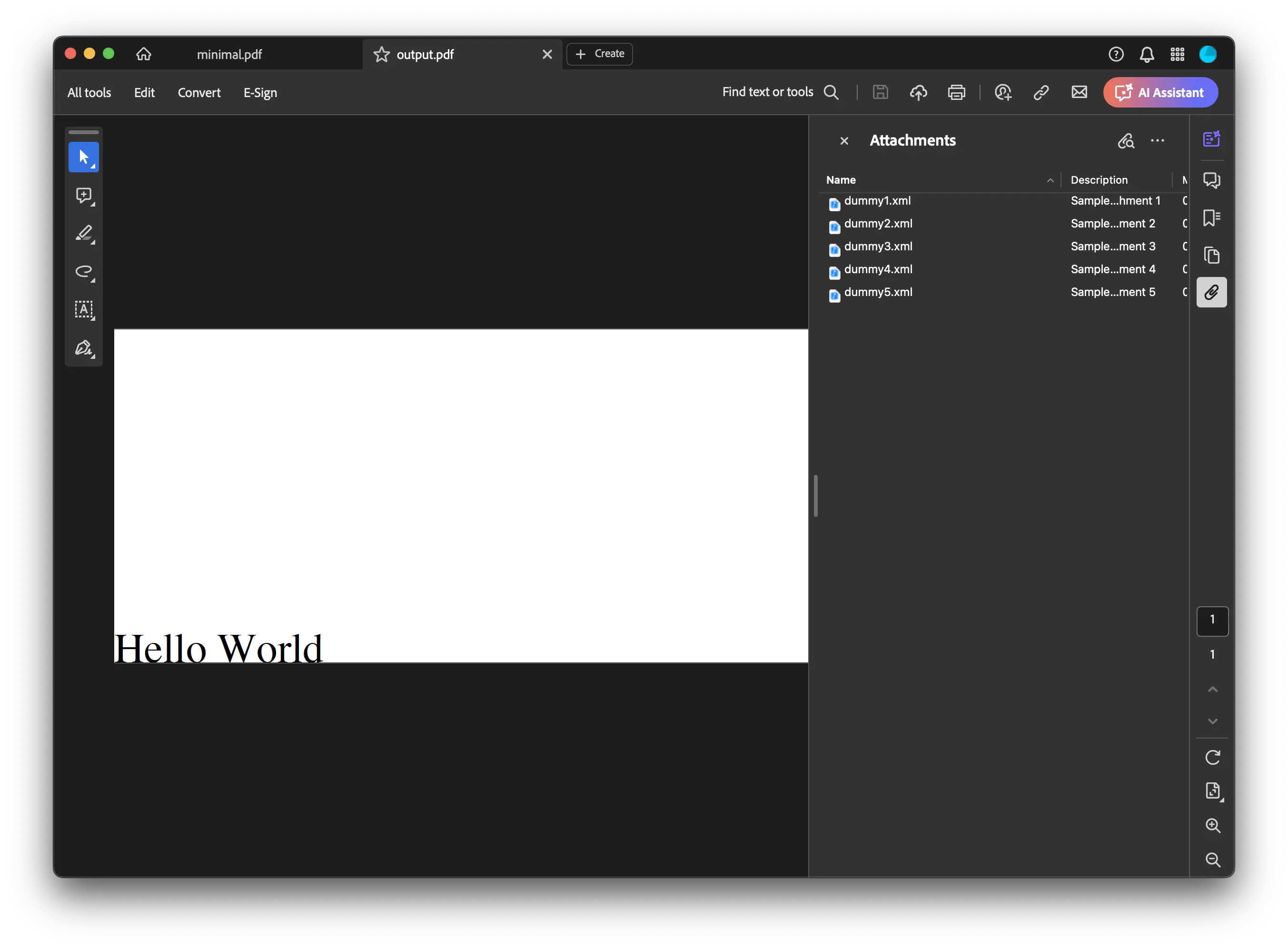Switch to the minimal.pdf tab
This screenshot has width=1288, height=948.
coord(229,54)
